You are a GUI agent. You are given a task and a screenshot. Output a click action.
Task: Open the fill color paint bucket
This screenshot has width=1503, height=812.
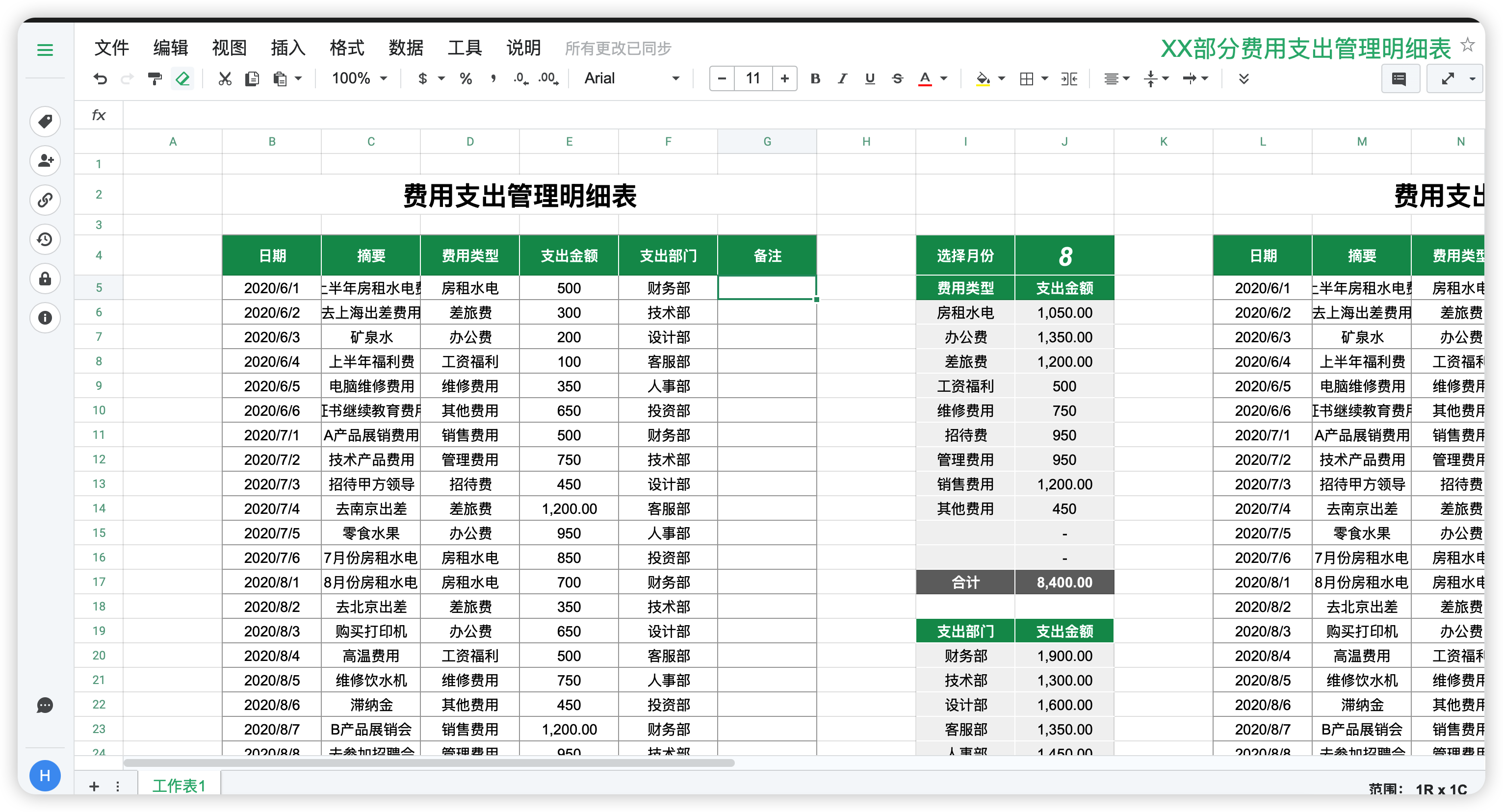[983, 79]
